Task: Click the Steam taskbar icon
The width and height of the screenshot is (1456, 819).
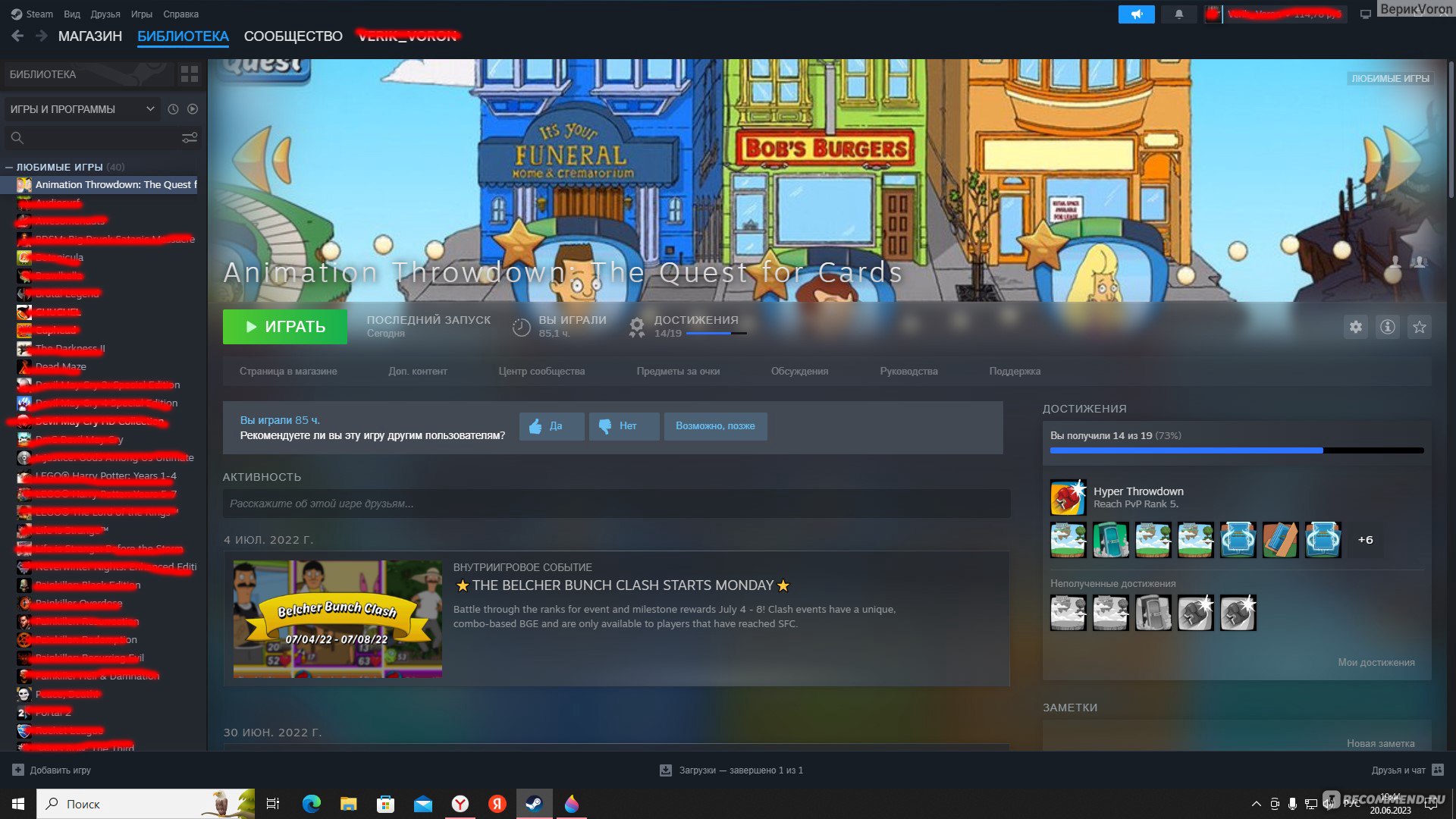Action: click(x=534, y=804)
